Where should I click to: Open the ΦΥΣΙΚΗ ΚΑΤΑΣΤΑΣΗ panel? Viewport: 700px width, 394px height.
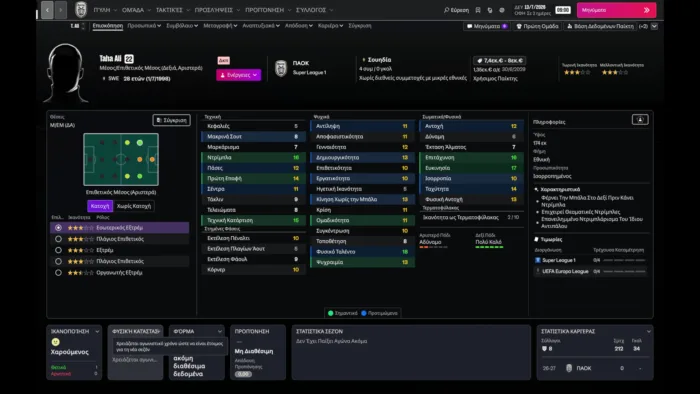tap(135, 353)
